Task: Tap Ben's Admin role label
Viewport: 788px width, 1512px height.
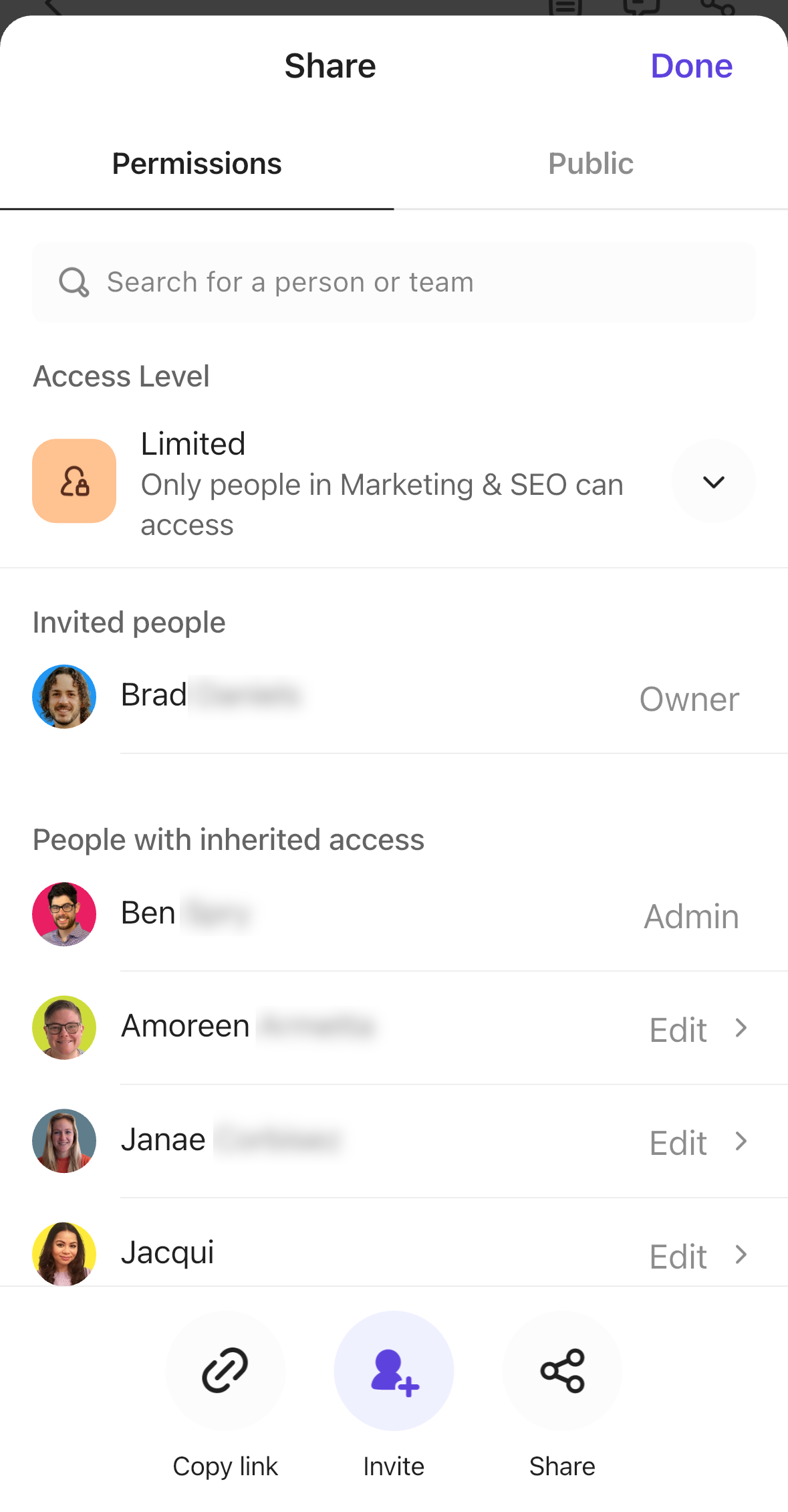Action: point(691,917)
